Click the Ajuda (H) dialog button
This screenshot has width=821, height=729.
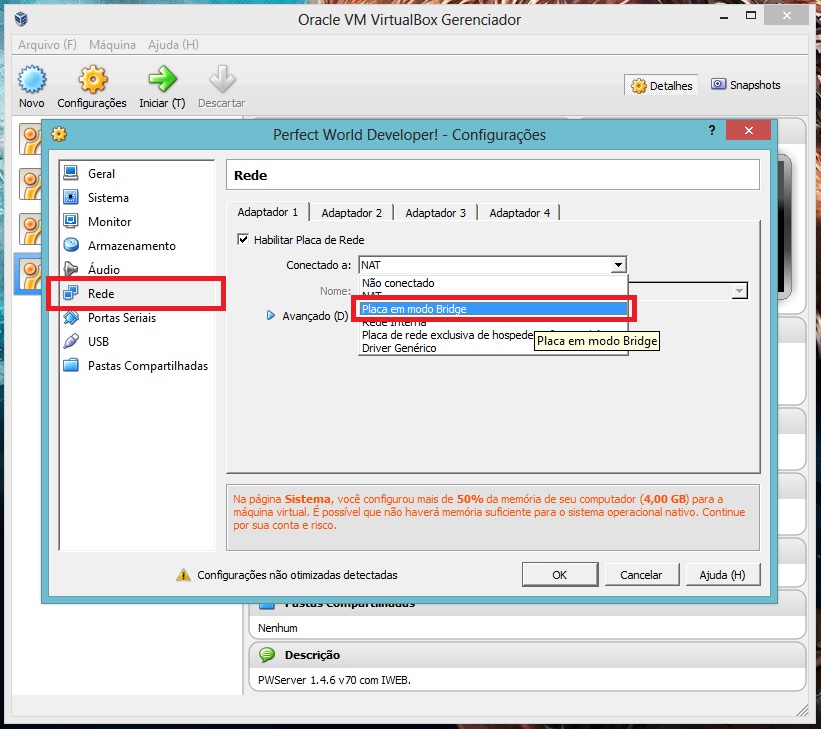tap(723, 575)
